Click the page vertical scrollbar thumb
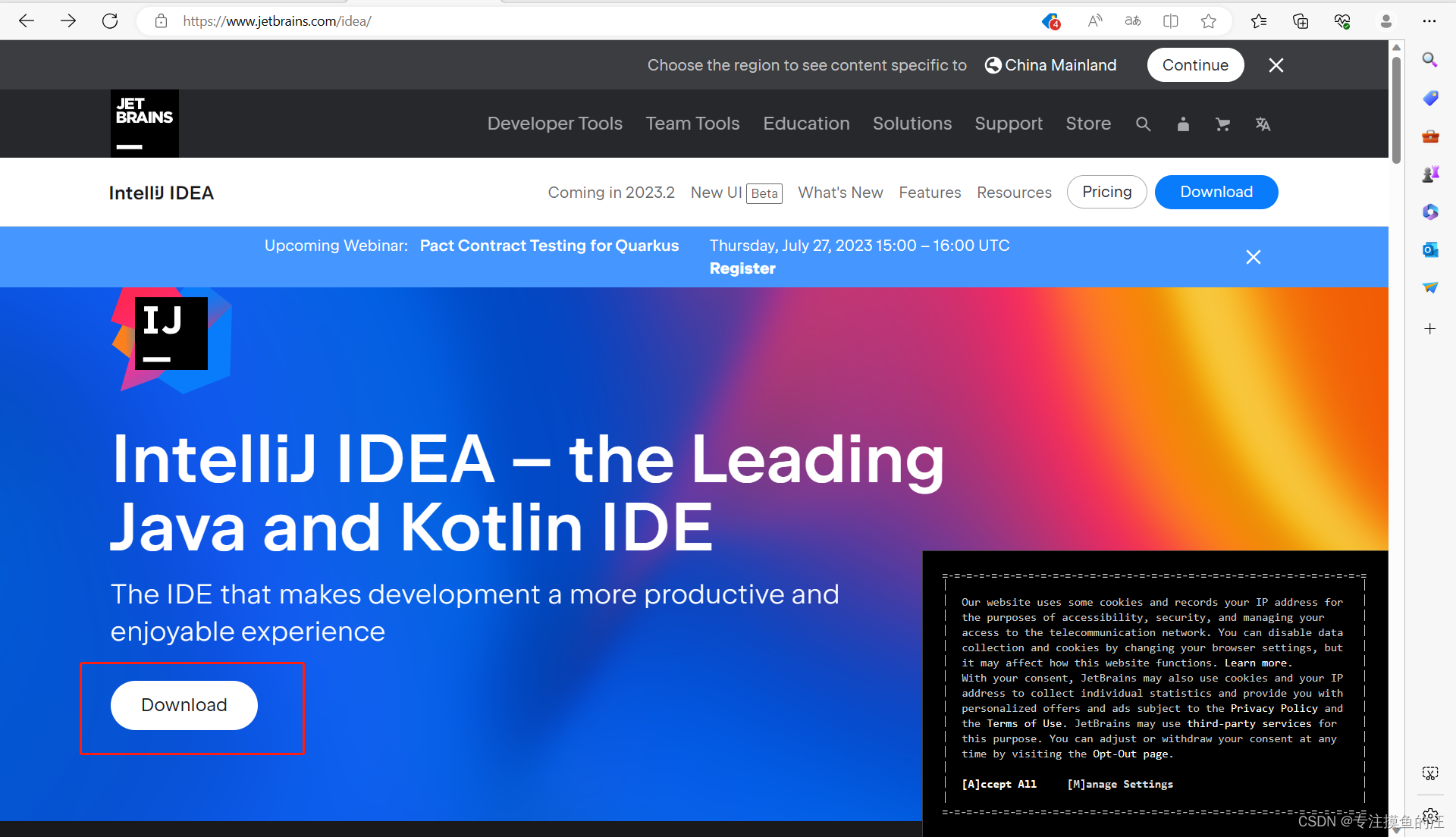The image size is (1456, 837). pos(1396,110)
